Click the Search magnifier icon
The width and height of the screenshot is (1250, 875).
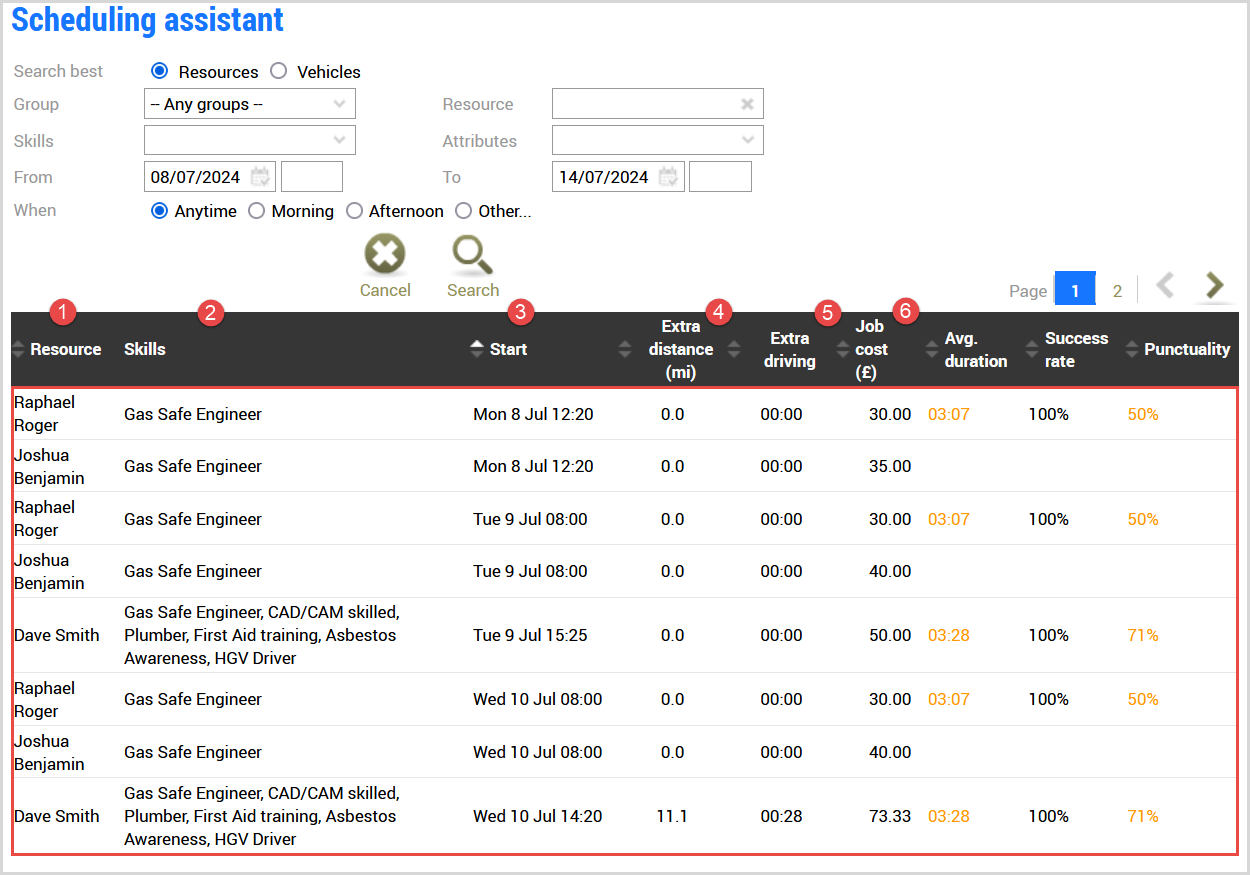pyautogui.click(x=472, y=255)
